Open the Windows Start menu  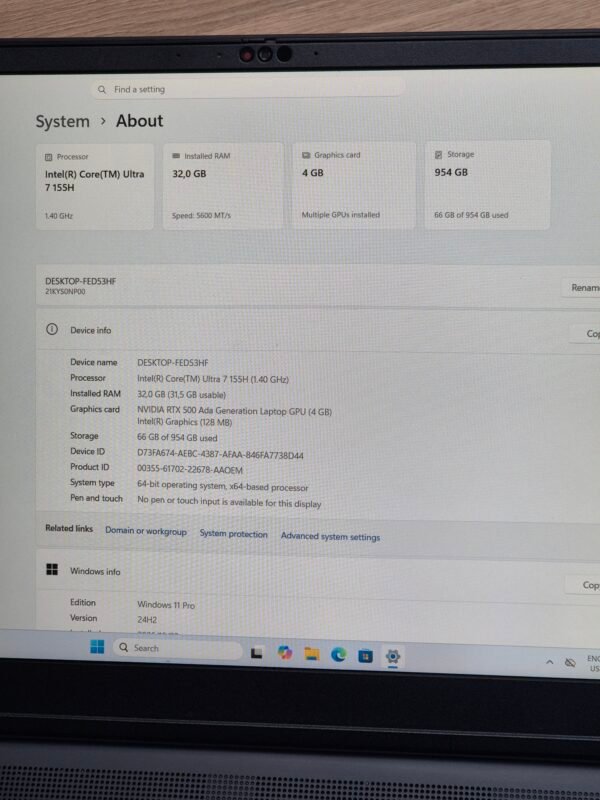pyautogui.click(x=97, y=647)
